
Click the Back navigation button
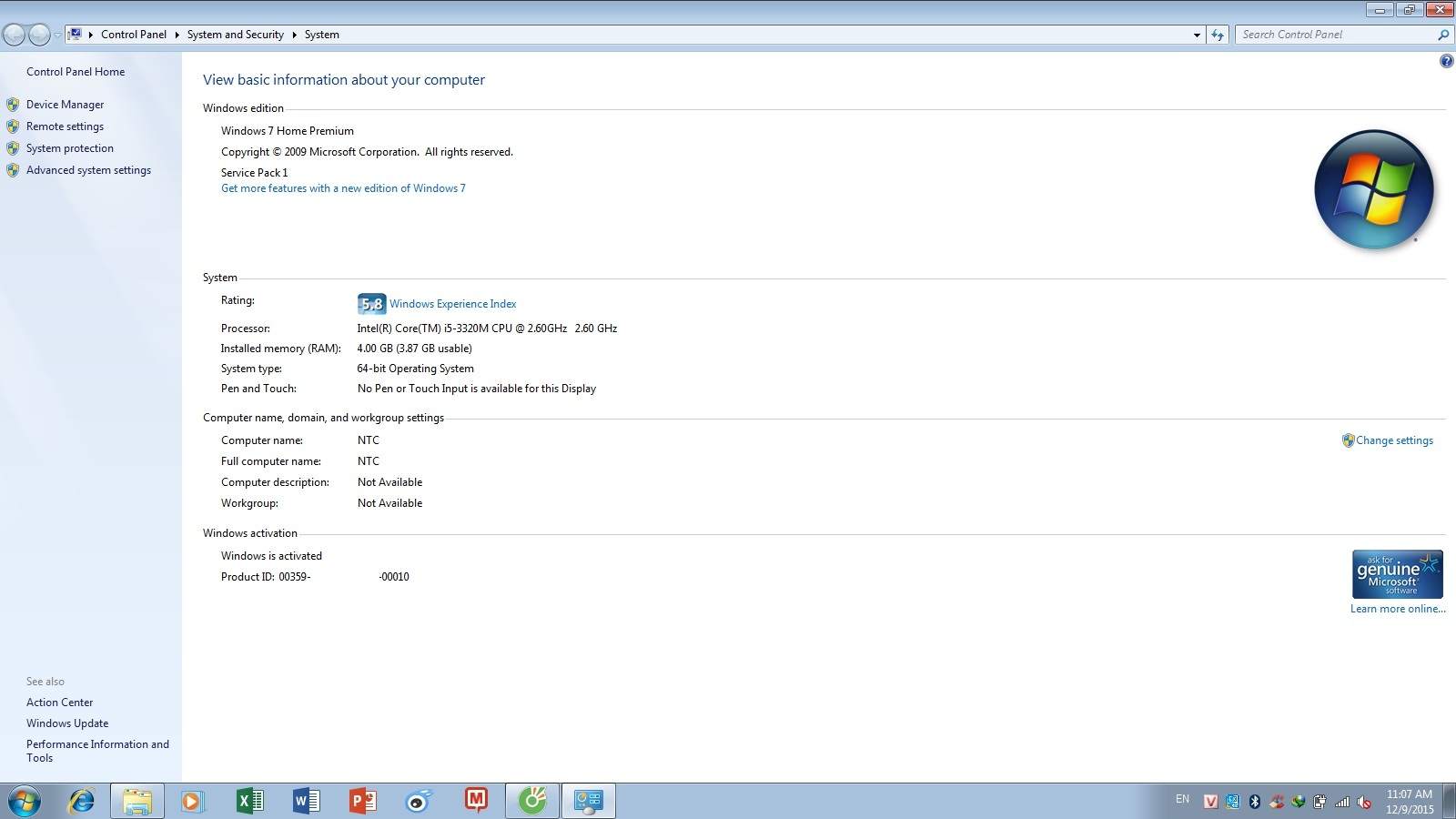coord(14,35)
